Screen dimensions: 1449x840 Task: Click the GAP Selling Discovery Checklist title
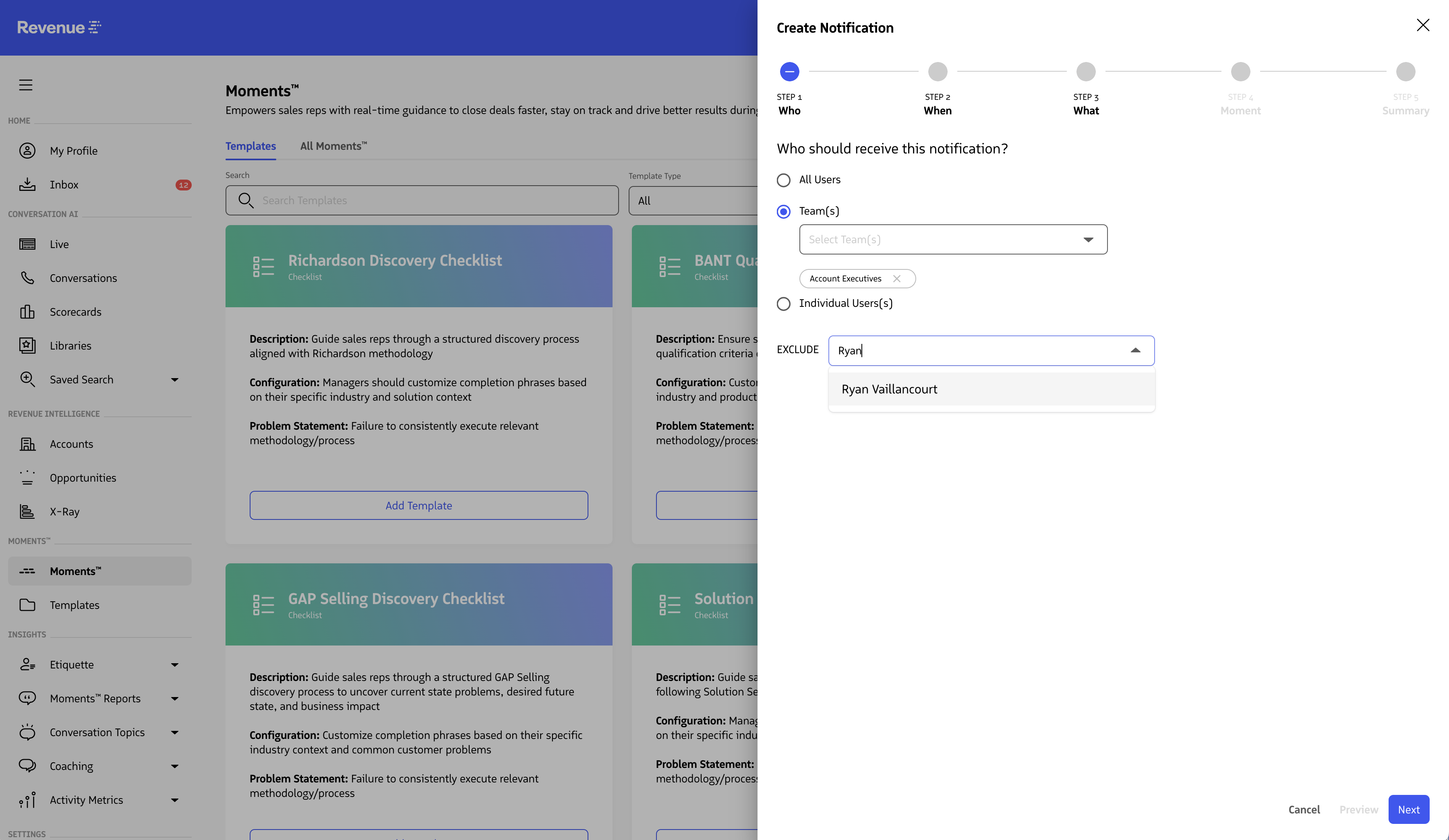click(396, 598)
